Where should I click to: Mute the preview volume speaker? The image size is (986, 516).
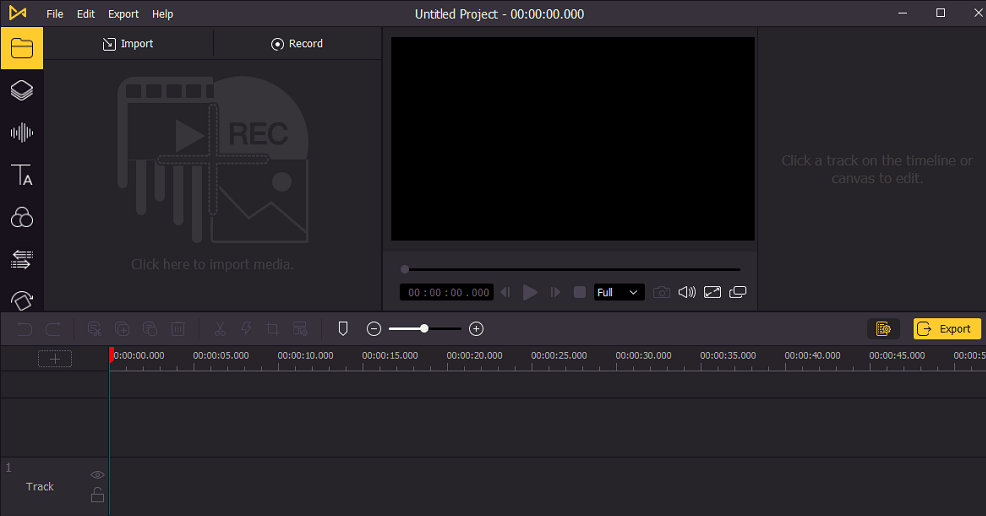point(687,292)
